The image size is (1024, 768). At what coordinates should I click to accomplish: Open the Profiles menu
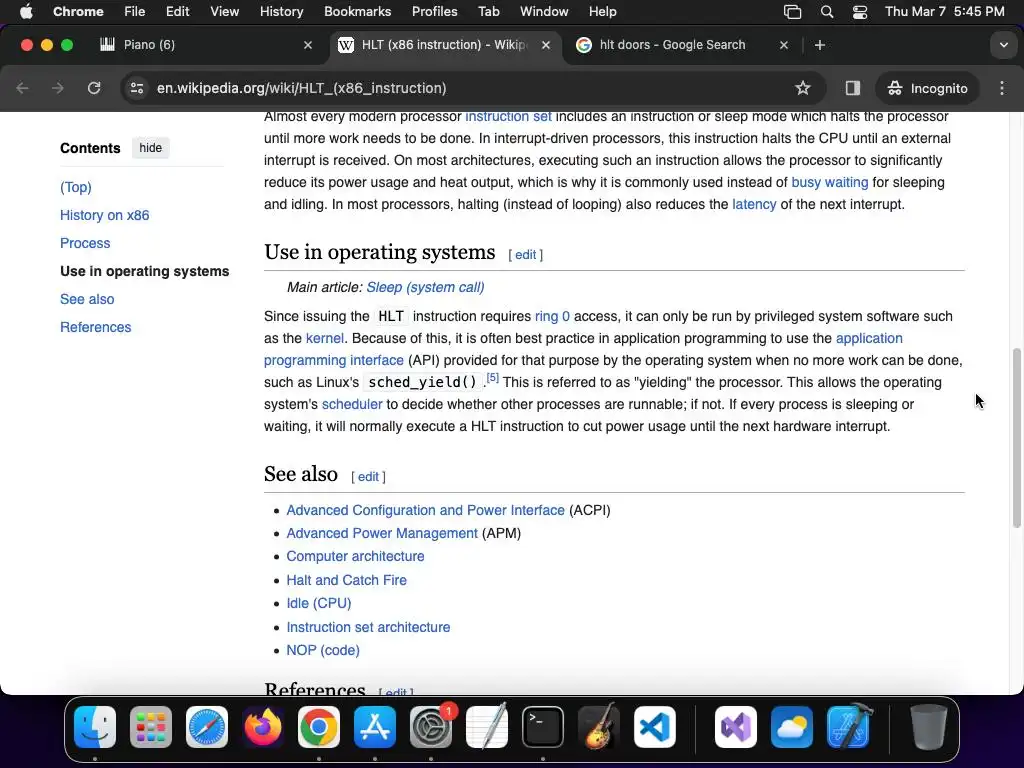point(434,12)
